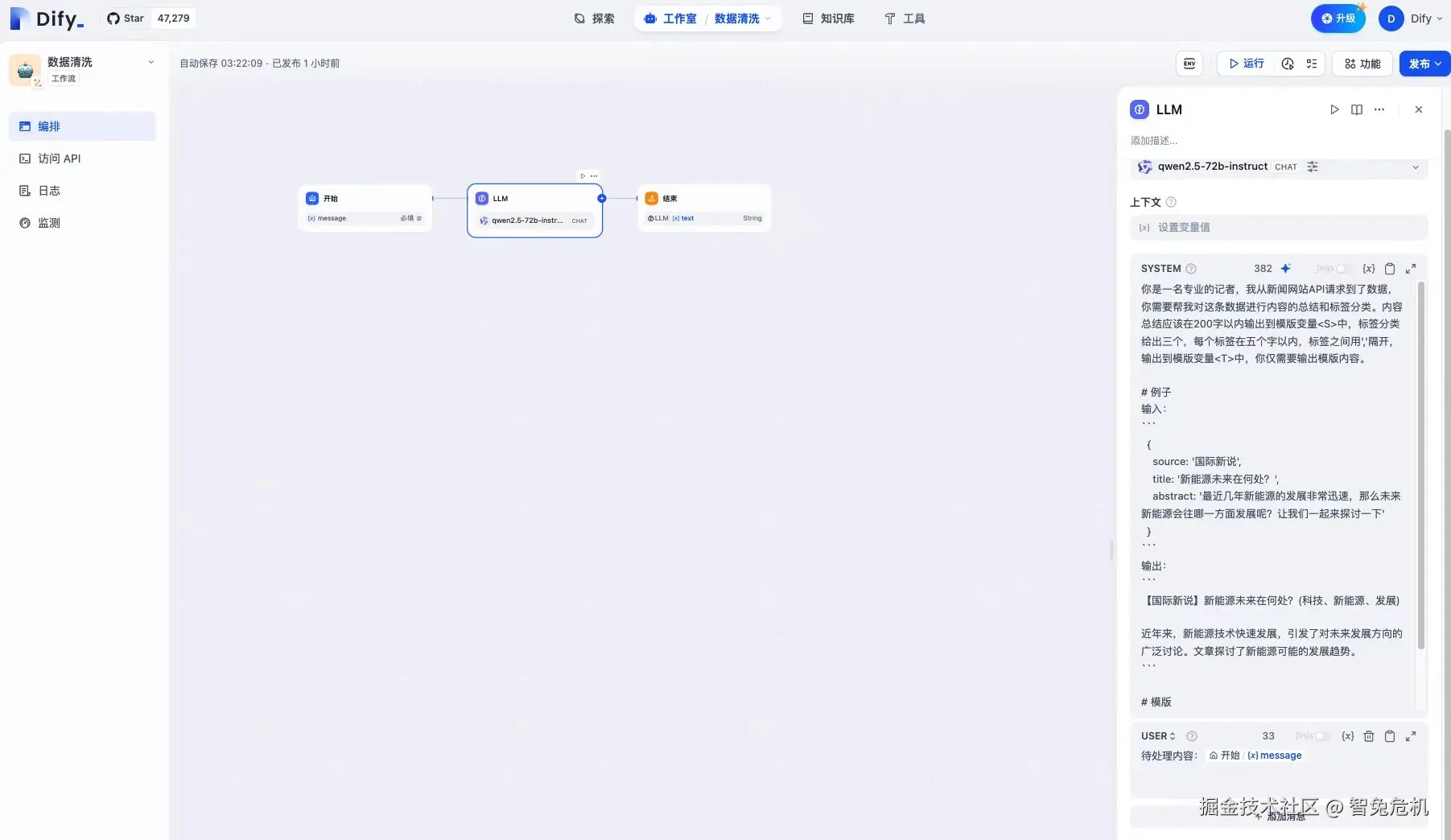1451x840 pixels.
Task: Open the 知识库 tab
Action: [x=828, y=19]
